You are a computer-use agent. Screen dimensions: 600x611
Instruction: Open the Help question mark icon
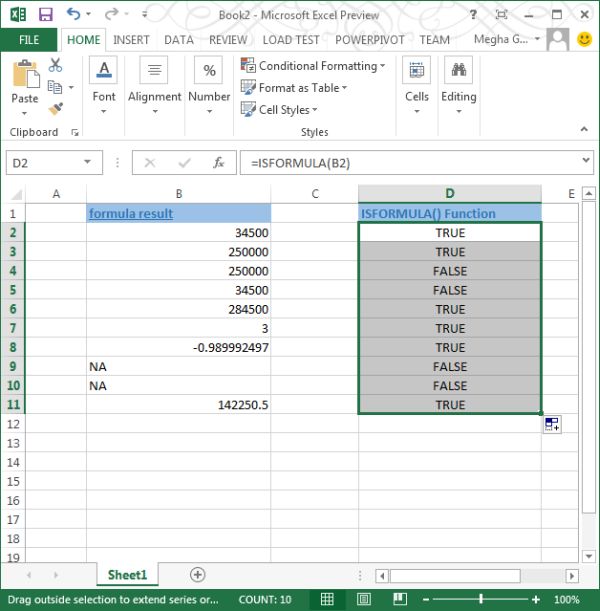473,15
